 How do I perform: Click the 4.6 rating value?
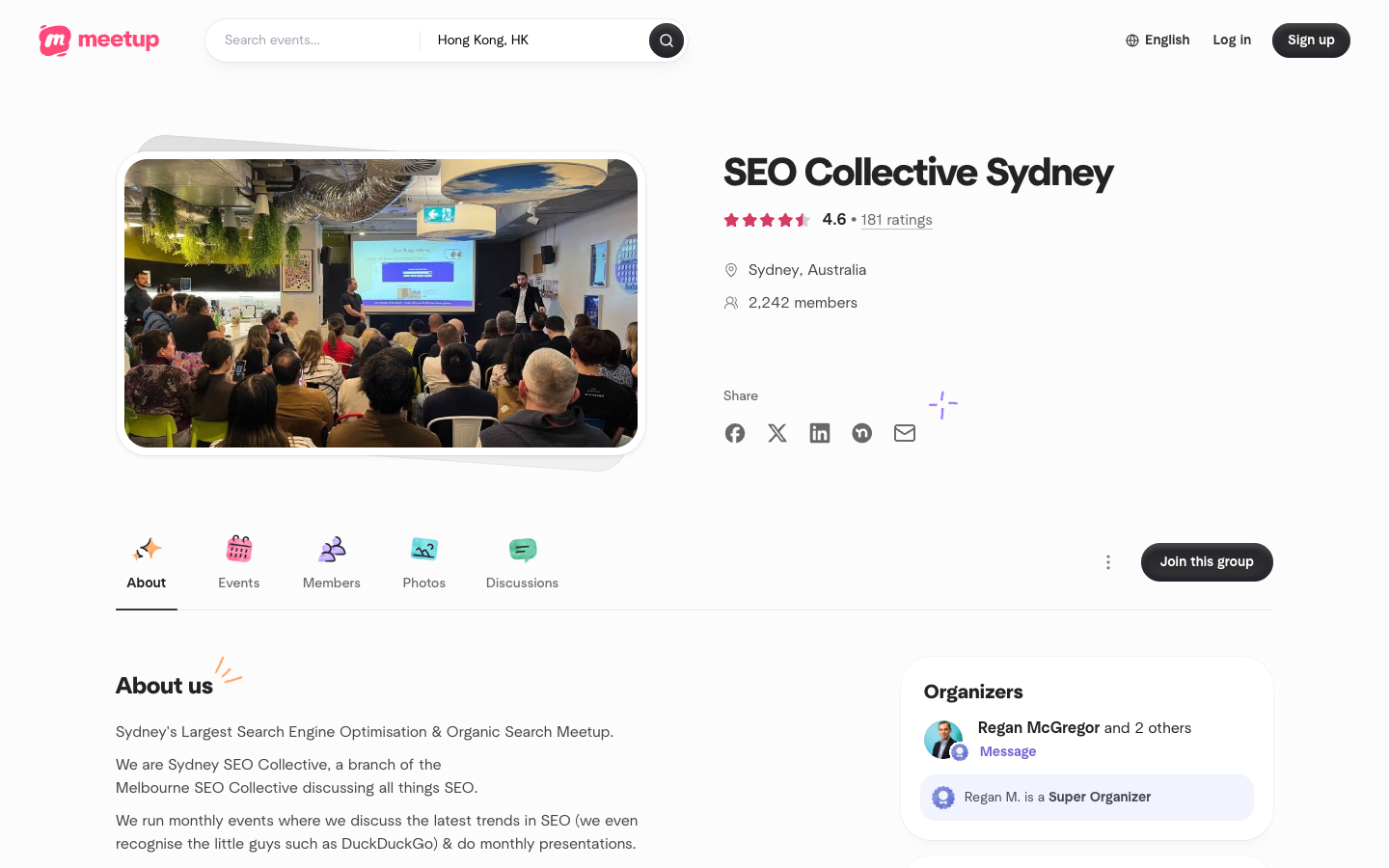[x=834, y=220]
